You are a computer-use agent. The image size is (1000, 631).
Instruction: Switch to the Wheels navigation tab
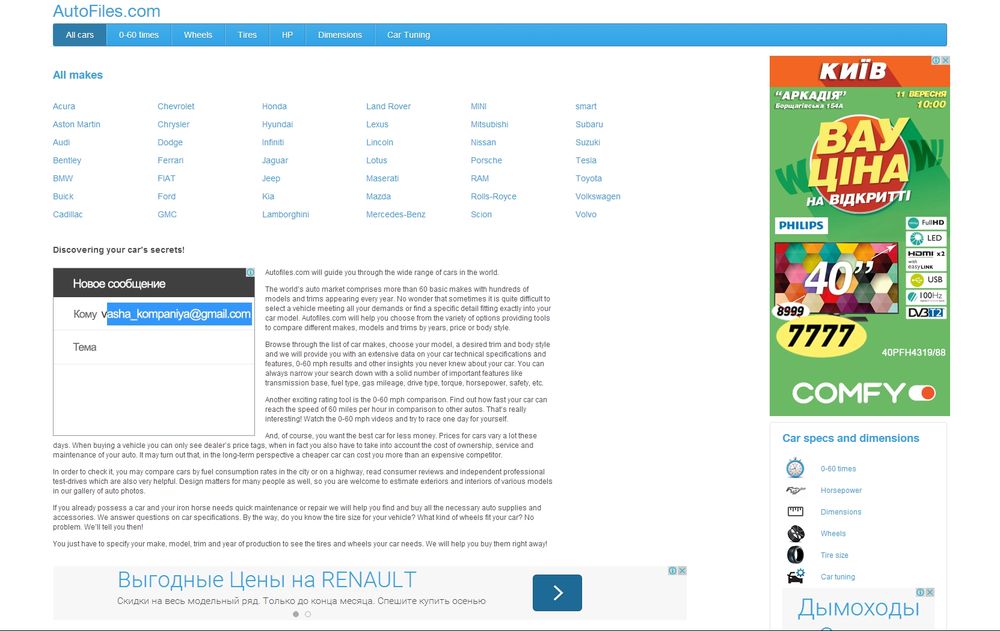click(198, 35)
